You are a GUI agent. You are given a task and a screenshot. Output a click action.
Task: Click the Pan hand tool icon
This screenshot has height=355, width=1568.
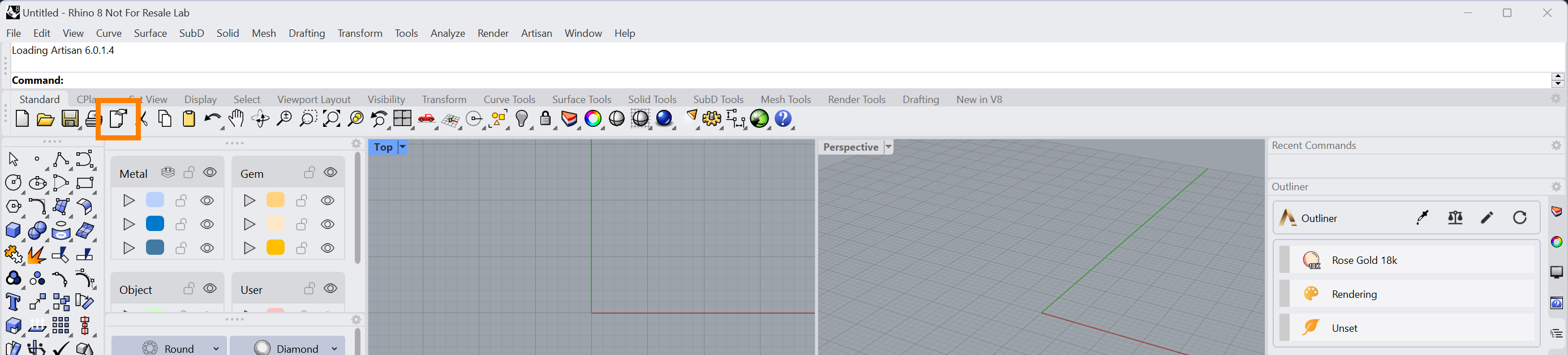236,119
